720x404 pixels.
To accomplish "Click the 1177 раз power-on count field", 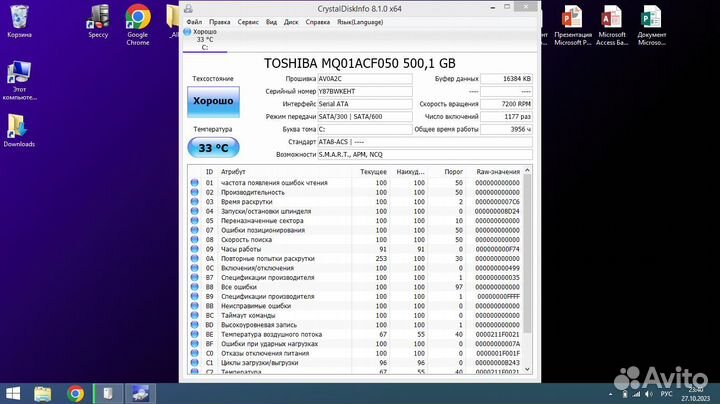I will pyautogui.click(x=506, y=117).
